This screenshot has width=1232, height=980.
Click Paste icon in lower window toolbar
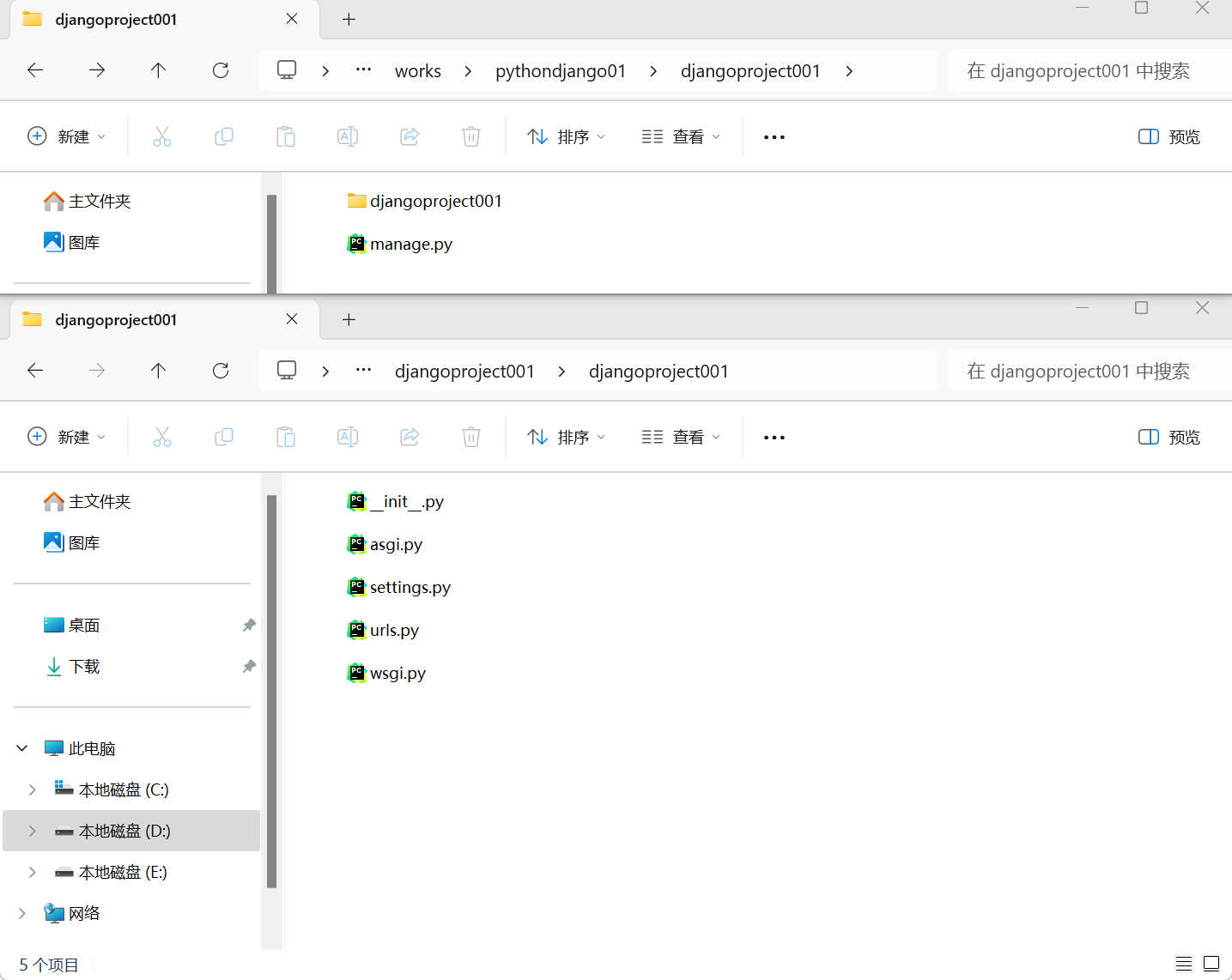point(286,437)
